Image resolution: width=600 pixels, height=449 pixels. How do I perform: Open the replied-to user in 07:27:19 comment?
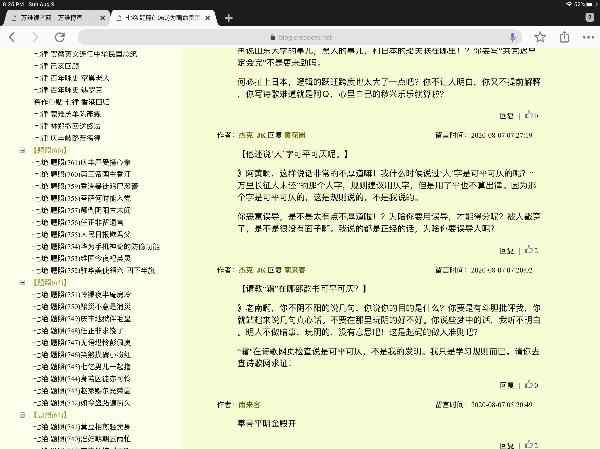295,135
